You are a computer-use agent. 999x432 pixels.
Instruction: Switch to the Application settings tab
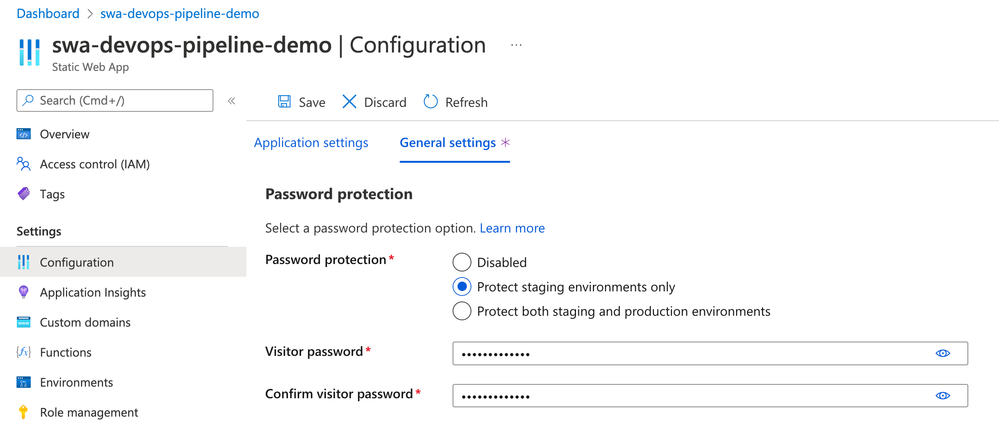[311, 143]
